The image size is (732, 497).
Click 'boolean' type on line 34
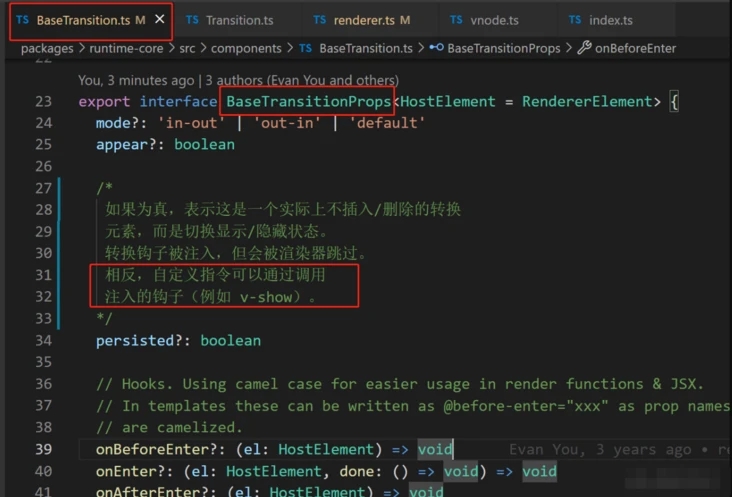click(231, 341)
